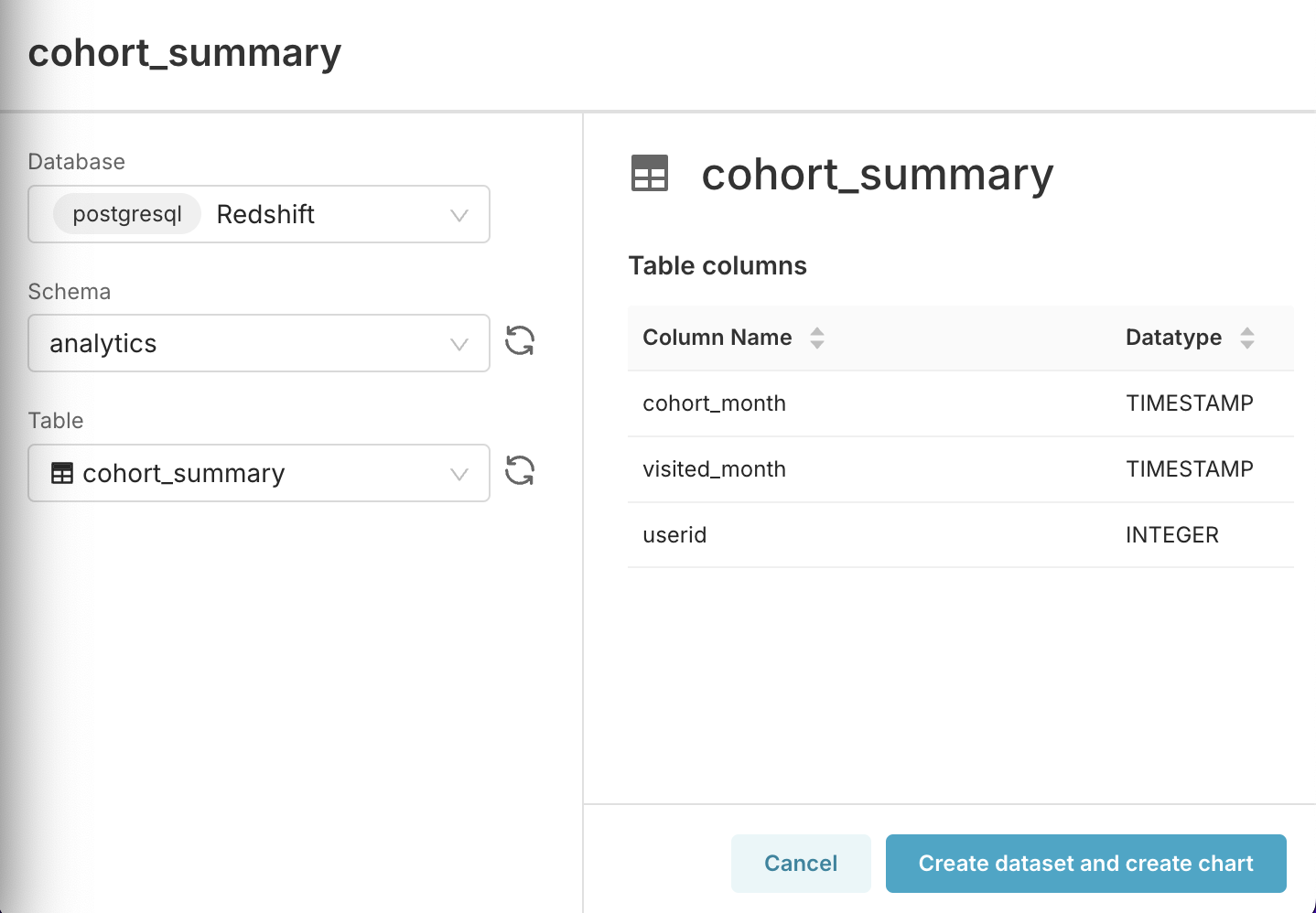Click Redshift text in Database selector
Screen dimensions: 1316x913
pos(265,214)
